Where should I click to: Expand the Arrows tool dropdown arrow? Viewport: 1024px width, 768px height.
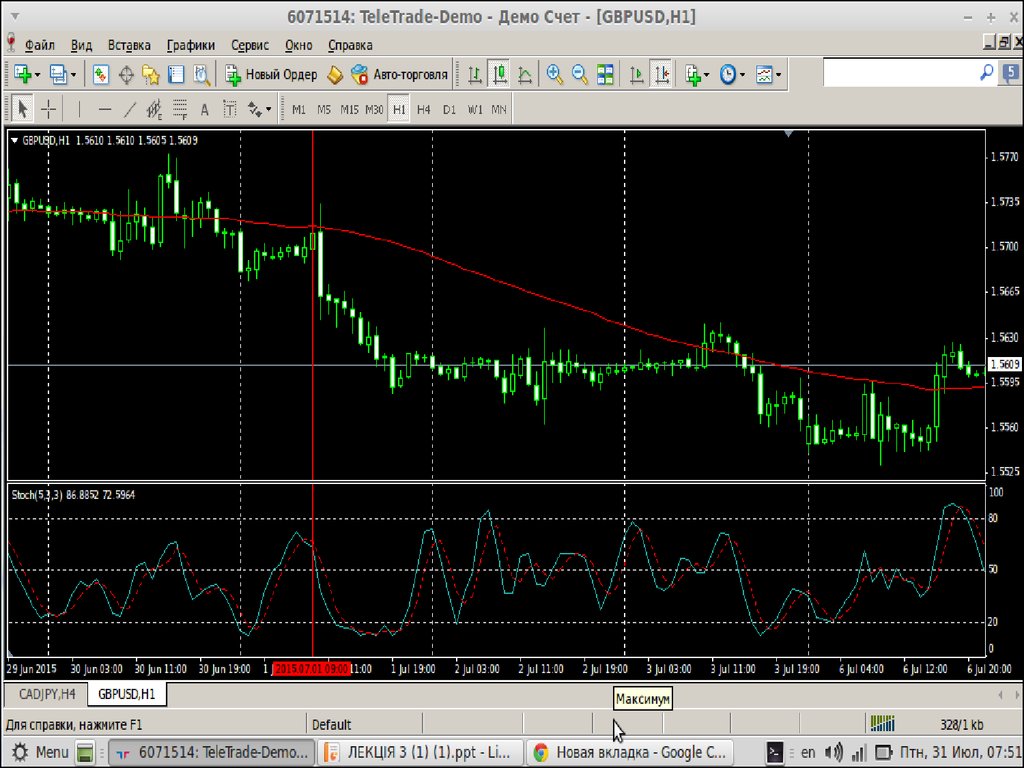268,110
